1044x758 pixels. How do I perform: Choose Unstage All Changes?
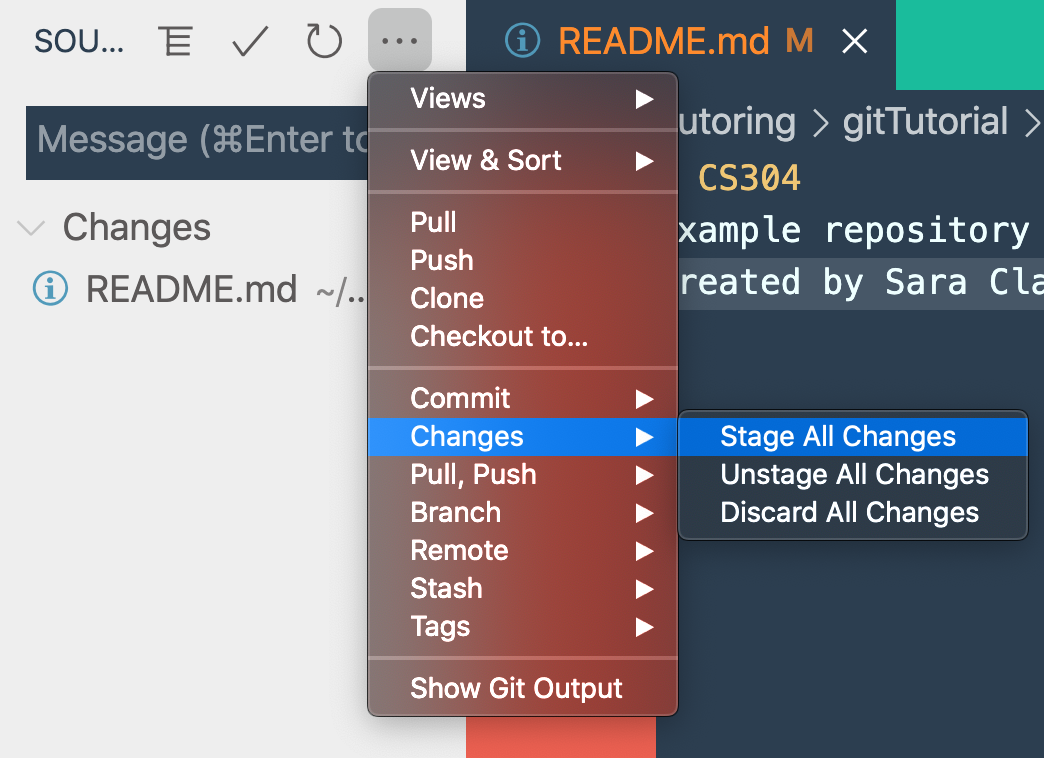click(x=853, y=475)
